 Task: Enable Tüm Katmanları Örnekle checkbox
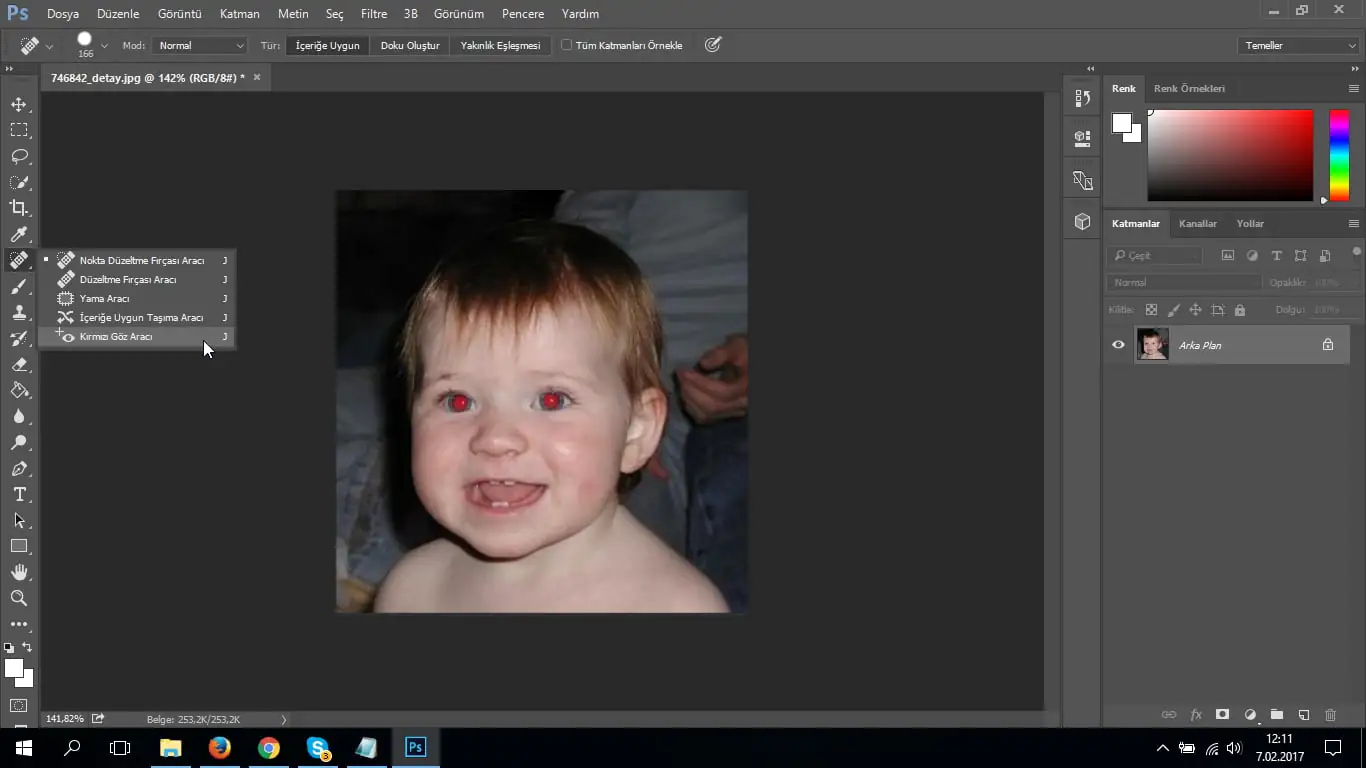coord(566,45)
